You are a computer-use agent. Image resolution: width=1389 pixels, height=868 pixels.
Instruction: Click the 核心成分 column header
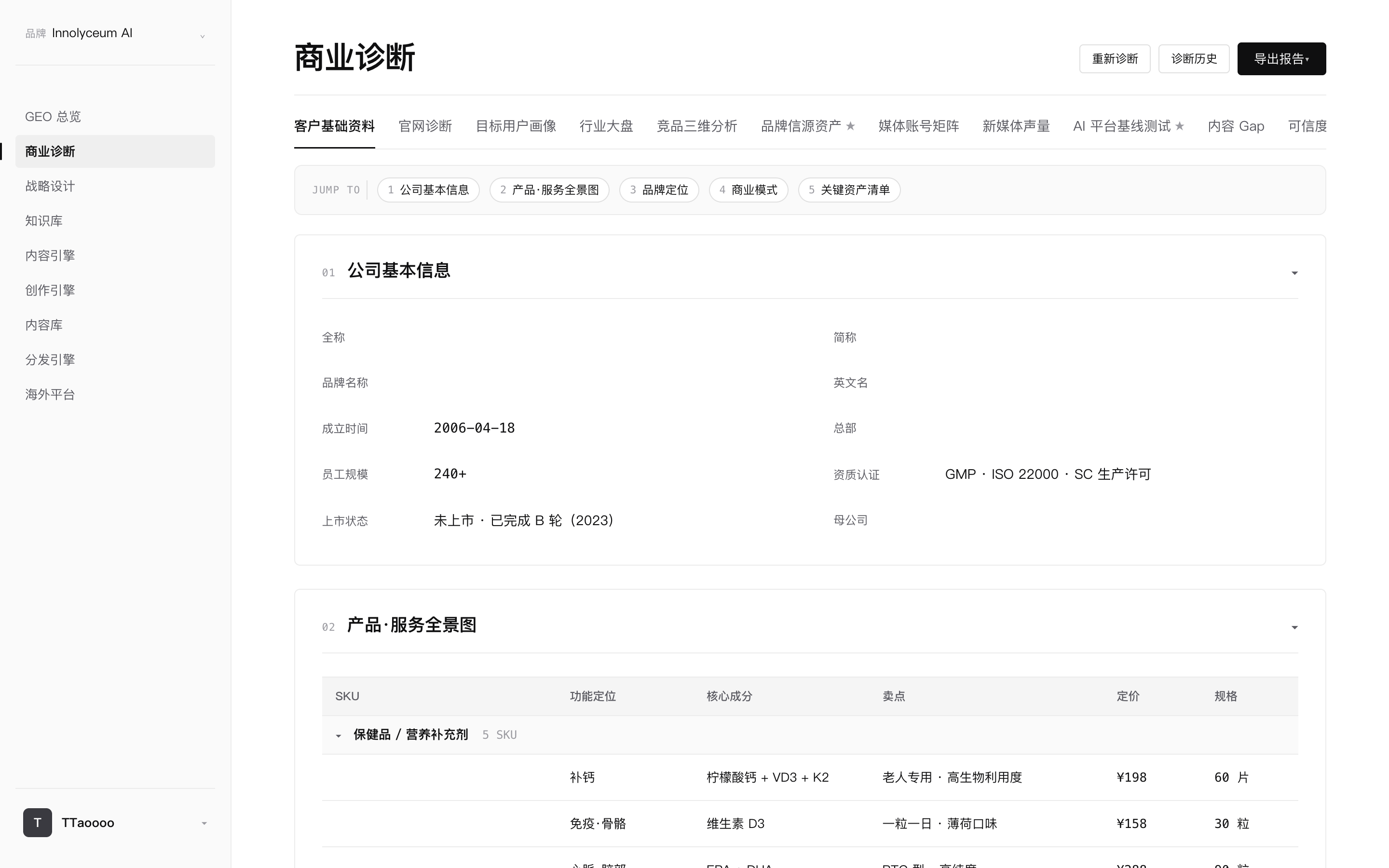coord(730,696)
